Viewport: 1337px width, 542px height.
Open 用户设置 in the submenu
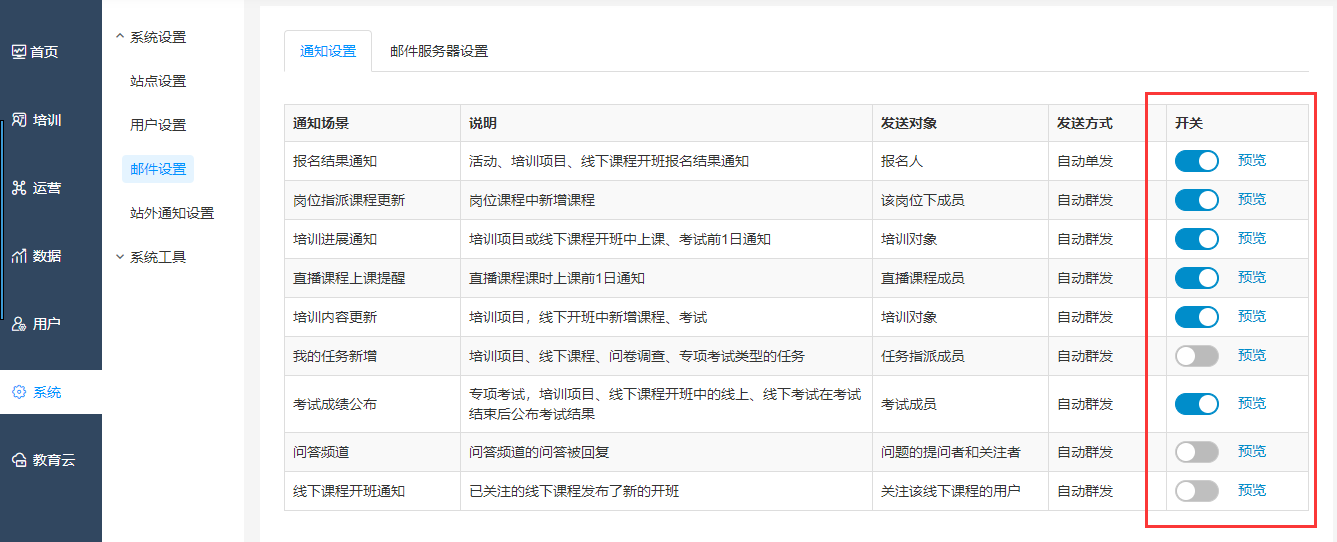[158, 125]
